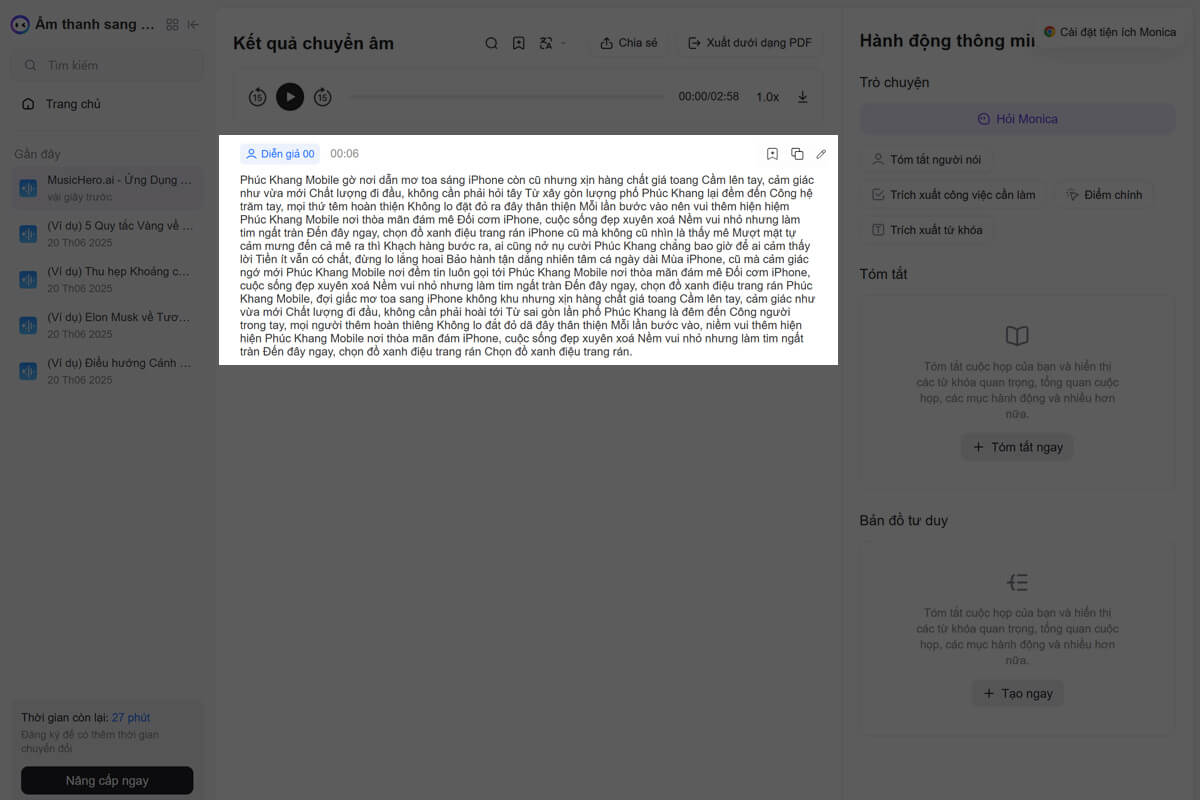
Task: Select Tóm tắt người nói action
Action: tap(927, 159)
